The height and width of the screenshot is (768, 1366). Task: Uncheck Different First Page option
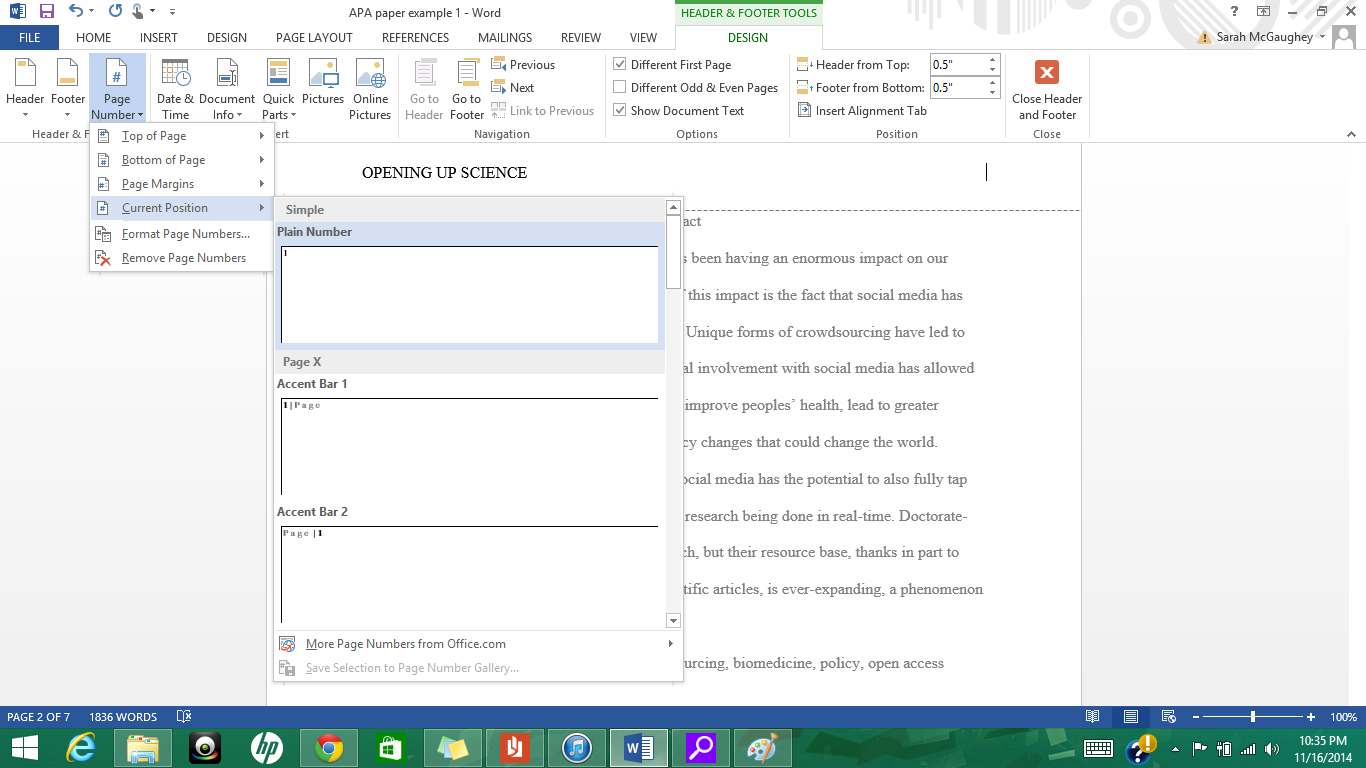coord(621,64)
